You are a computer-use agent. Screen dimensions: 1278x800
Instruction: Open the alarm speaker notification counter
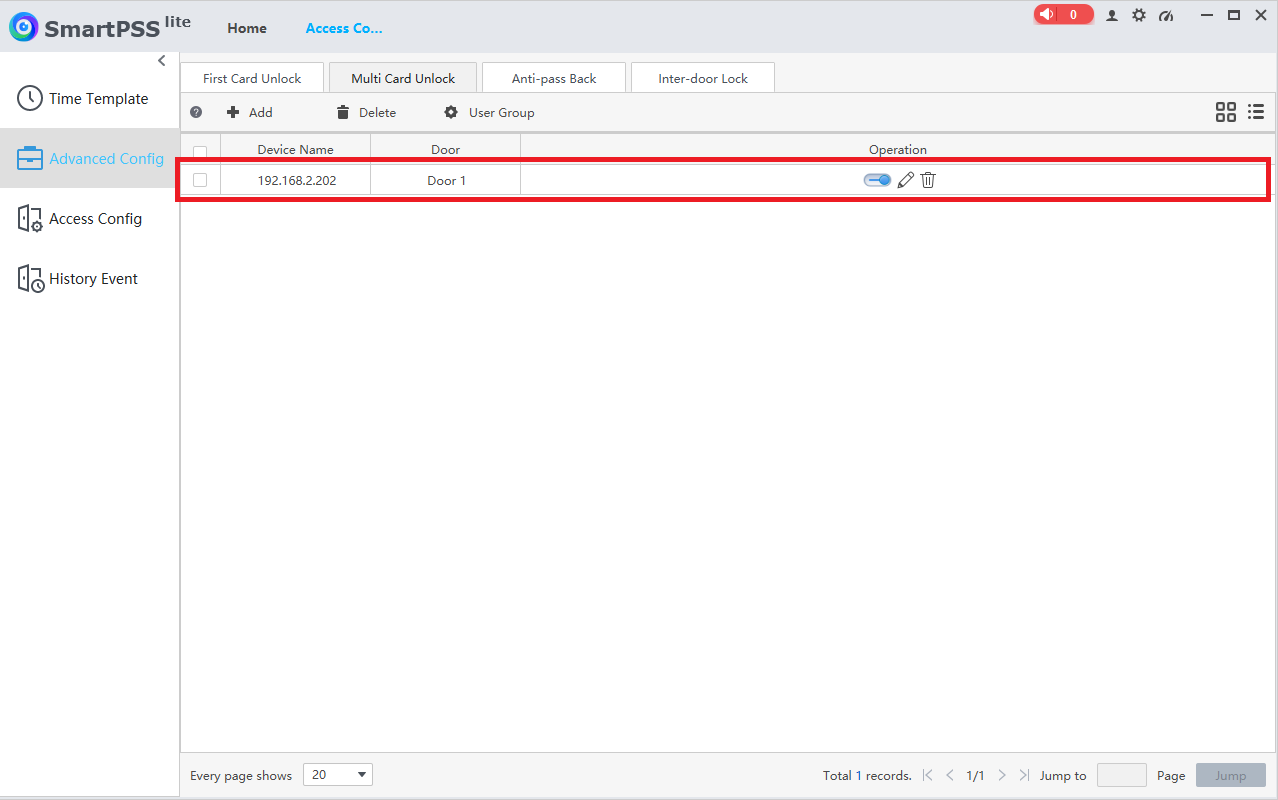[x=1064, y=15]
